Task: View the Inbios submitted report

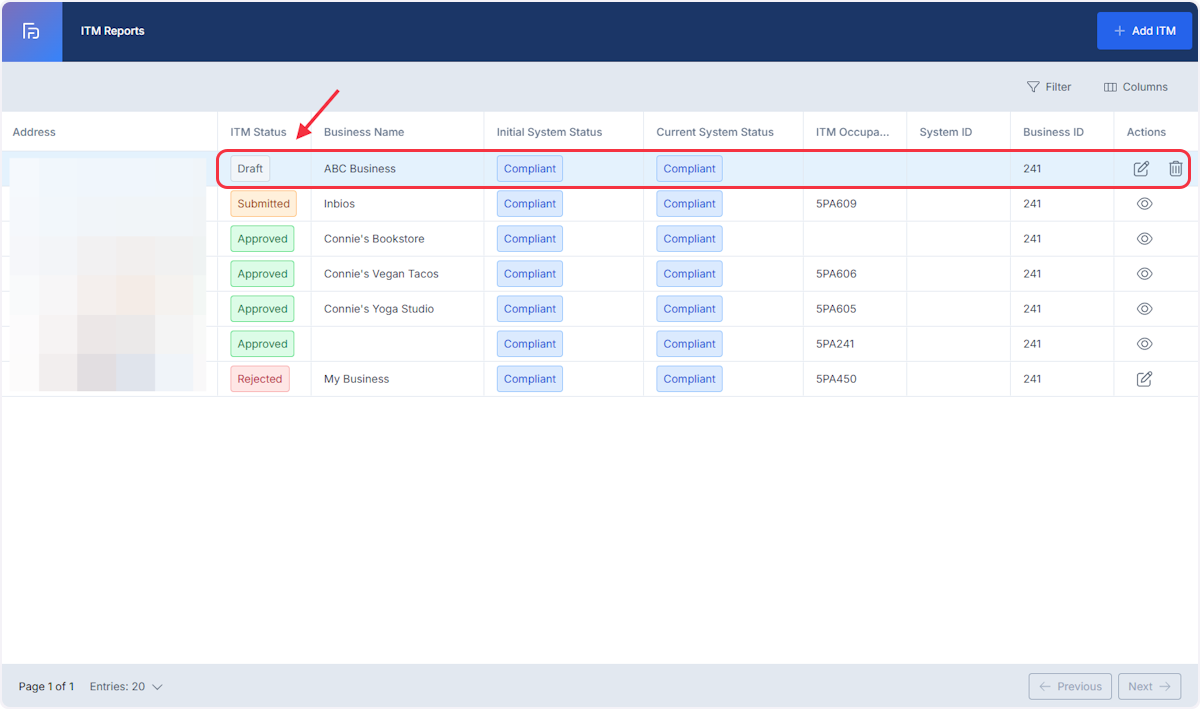Action: click(1145, 204)
